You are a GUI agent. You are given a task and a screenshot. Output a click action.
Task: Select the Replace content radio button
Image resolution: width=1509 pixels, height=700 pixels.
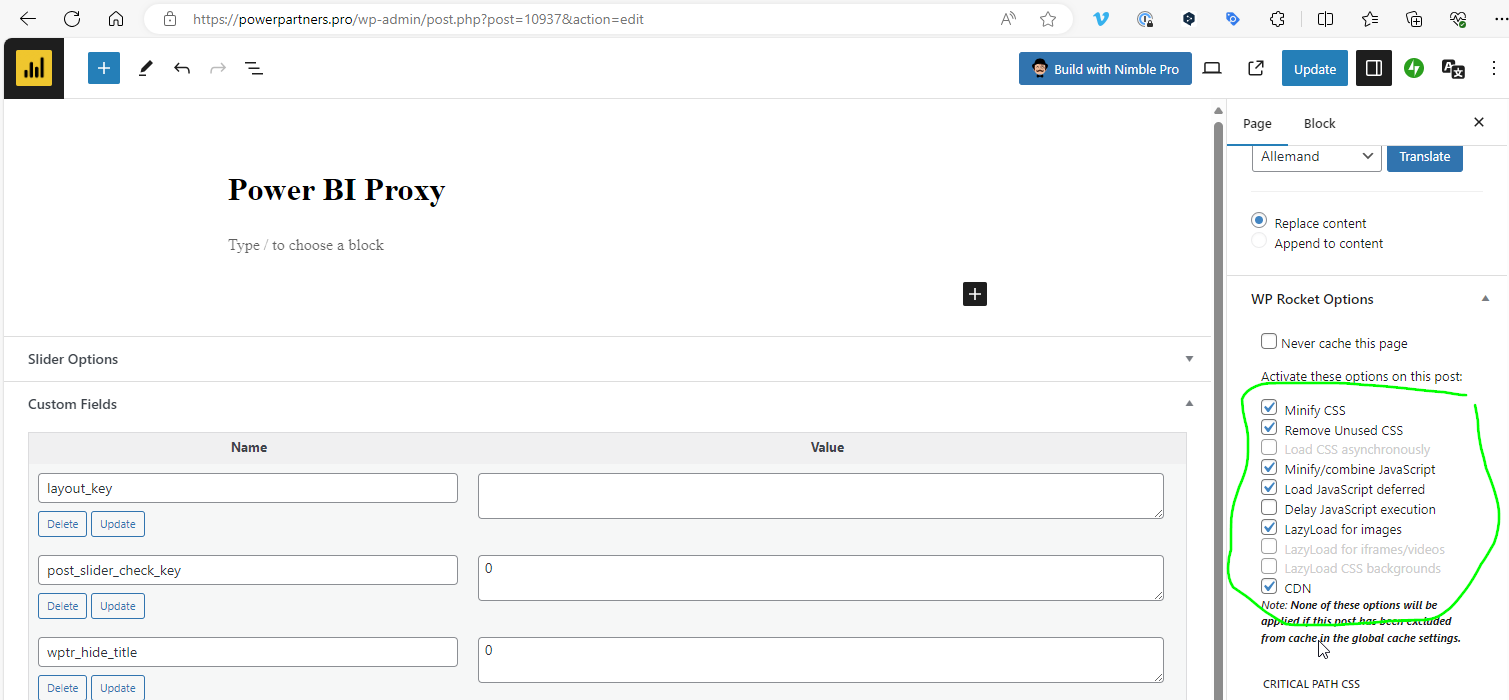coord(1259,221)
